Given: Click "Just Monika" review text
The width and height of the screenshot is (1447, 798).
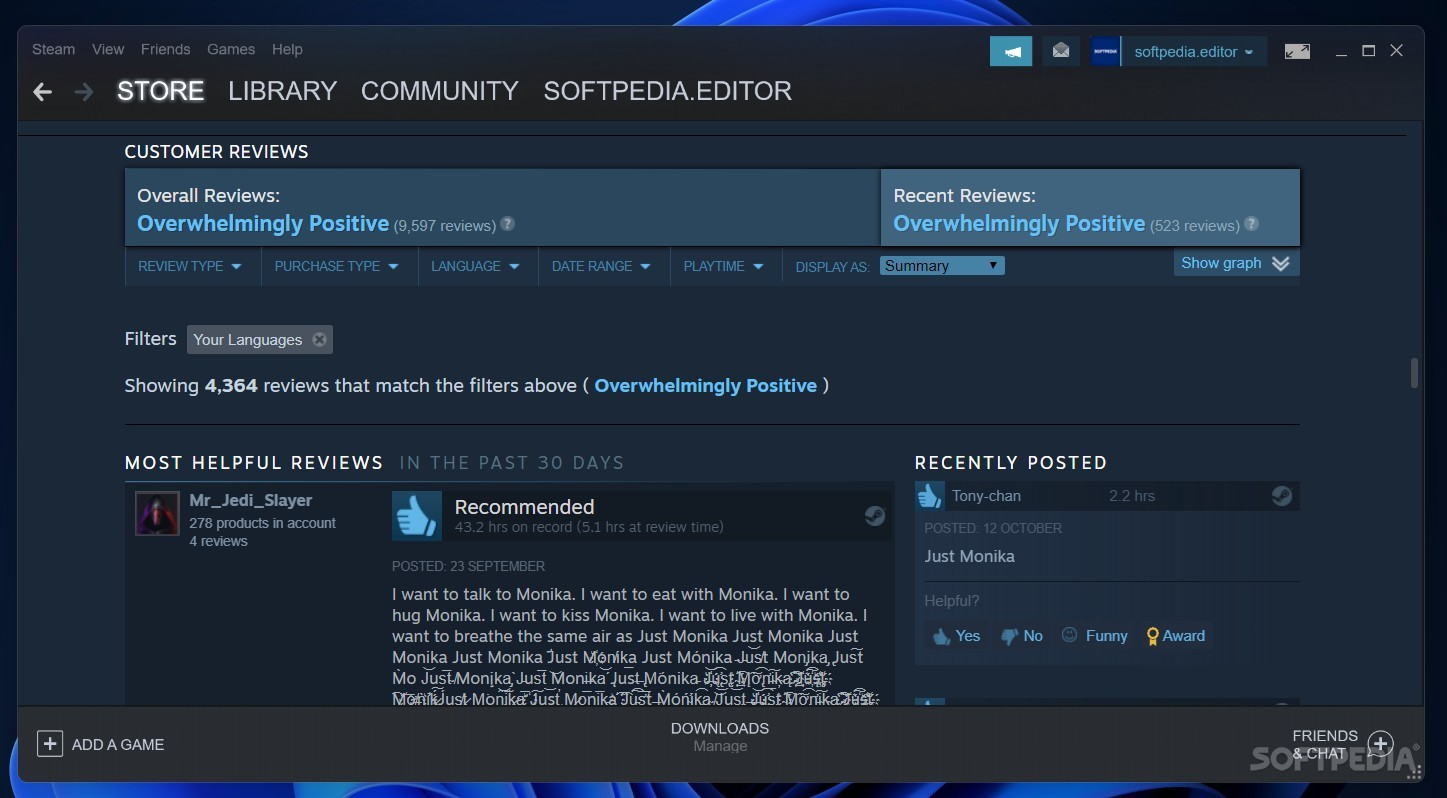Looking at the screenshot, I should [x=969, y=556].
